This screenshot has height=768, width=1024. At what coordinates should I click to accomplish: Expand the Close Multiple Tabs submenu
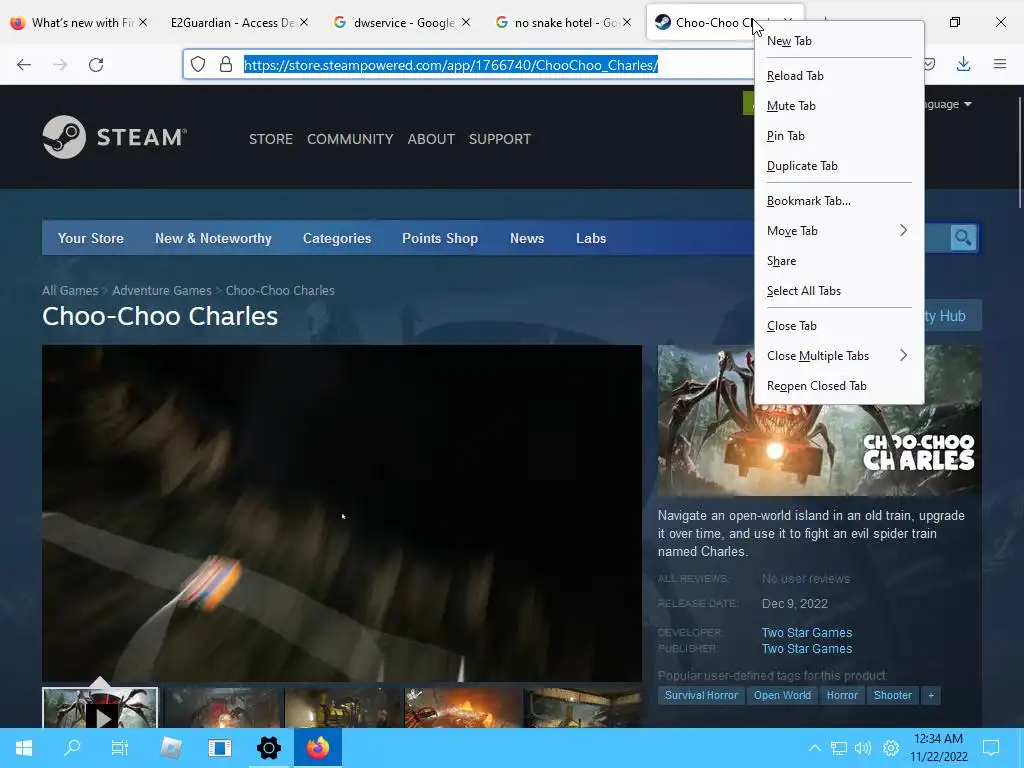(839, 355)
